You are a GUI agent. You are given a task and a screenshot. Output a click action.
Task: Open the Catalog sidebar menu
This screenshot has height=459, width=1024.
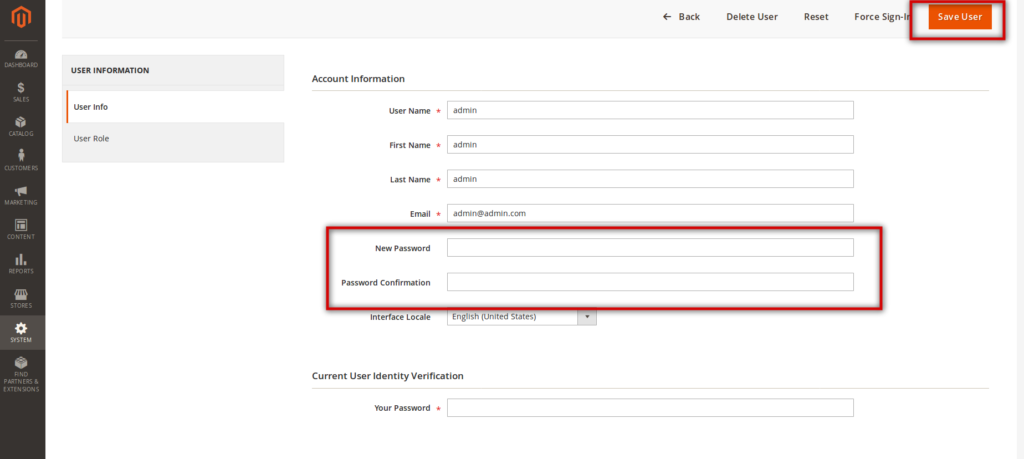click(21, 127)
